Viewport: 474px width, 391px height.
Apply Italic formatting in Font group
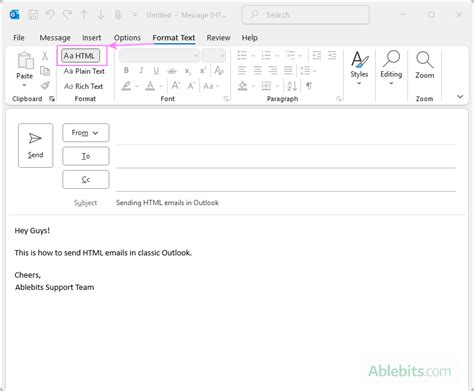coord(141,70)
